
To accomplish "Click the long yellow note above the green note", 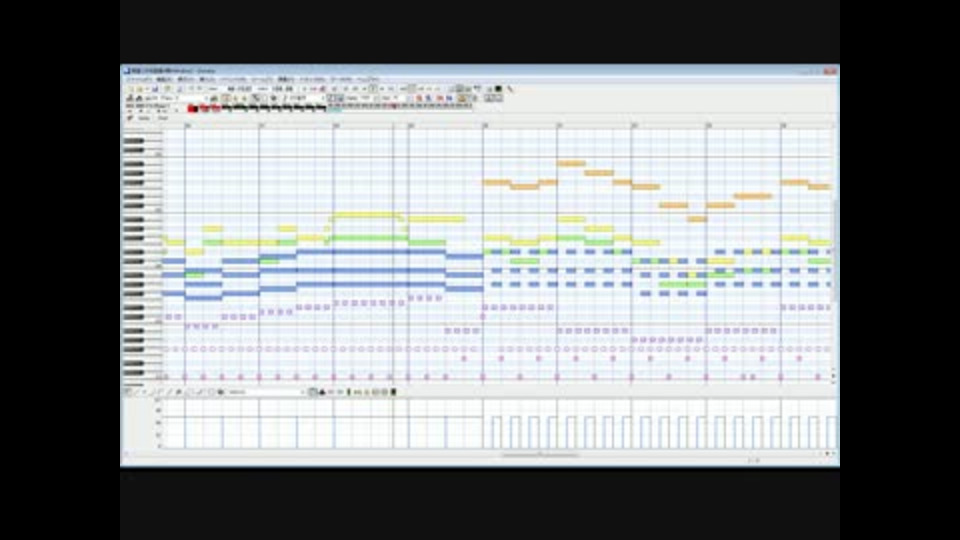I will pyautogui.click(x=367, y=215).
